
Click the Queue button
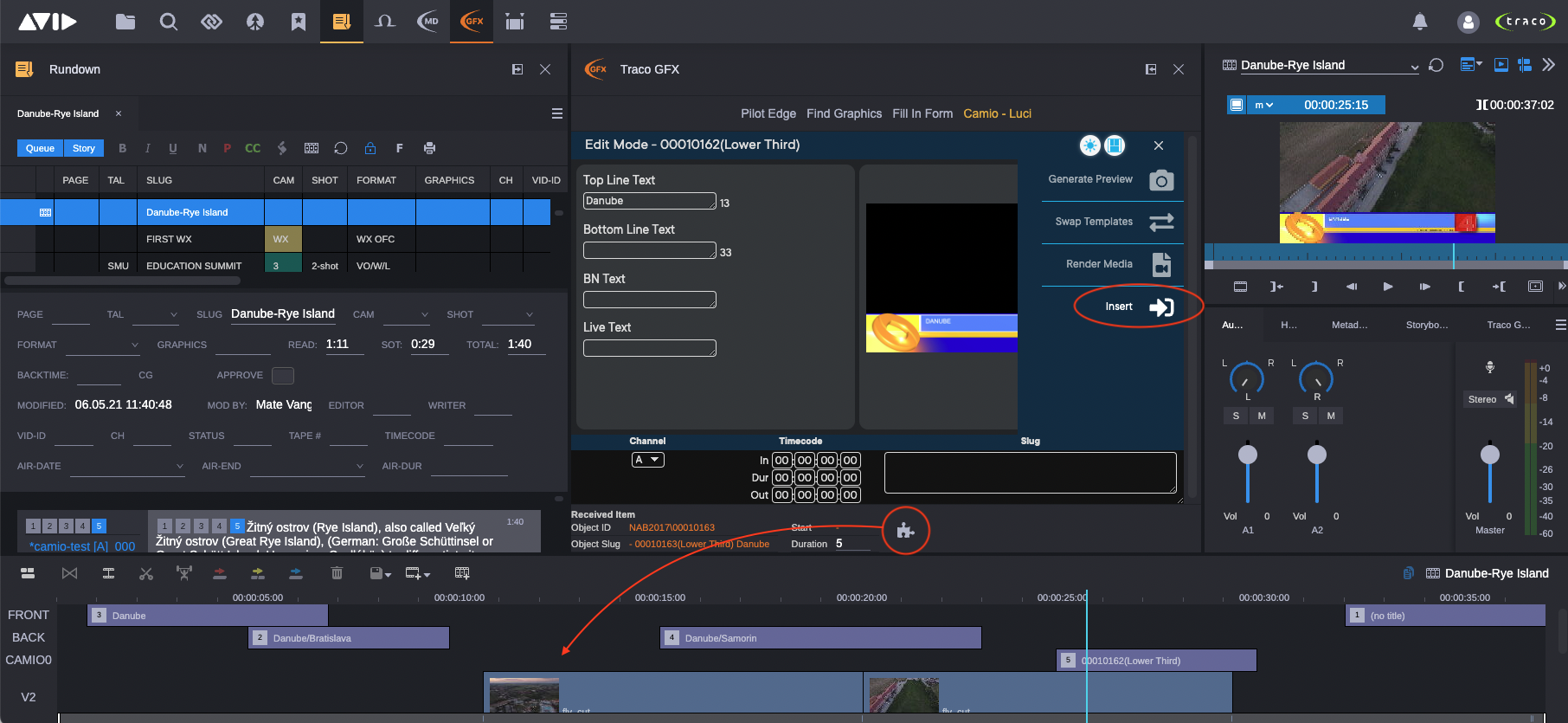pos(40,148)
